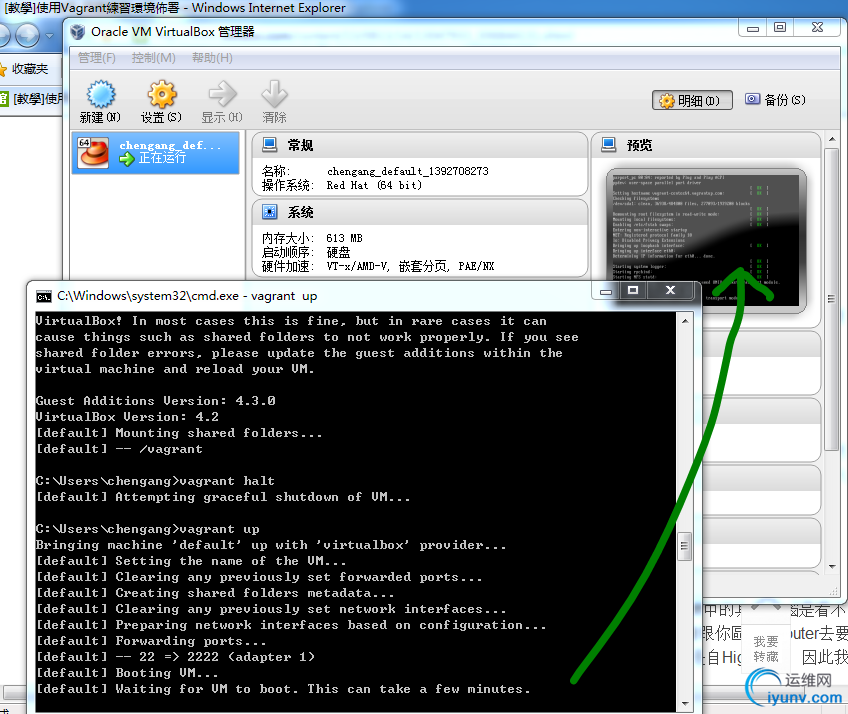848x714 pixels.
Task: Click the 'Guest Additions Version: 4.3.0' line
Action: [156, 401]
